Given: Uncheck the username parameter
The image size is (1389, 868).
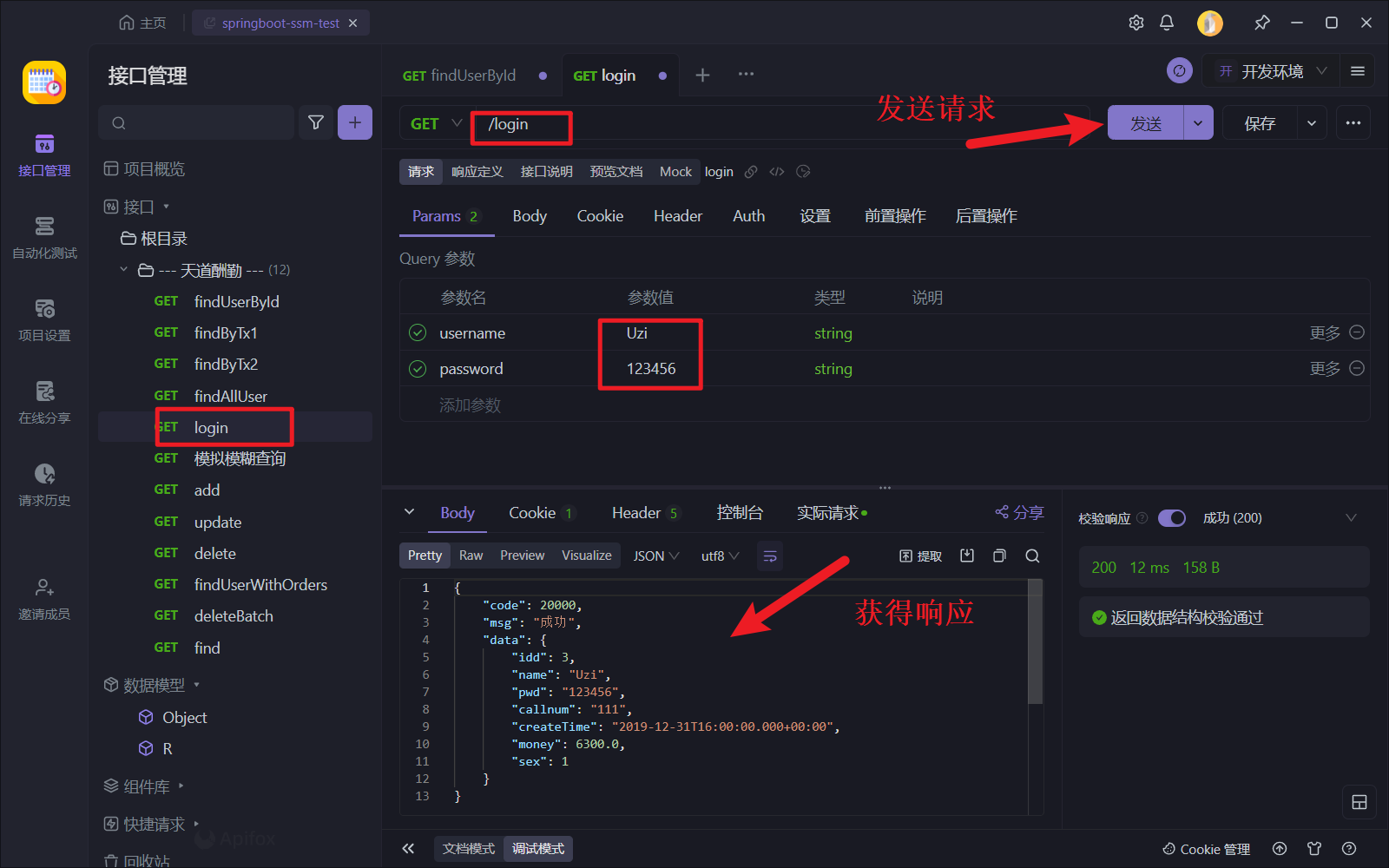Looking at the screenshot, I should 418,332.
